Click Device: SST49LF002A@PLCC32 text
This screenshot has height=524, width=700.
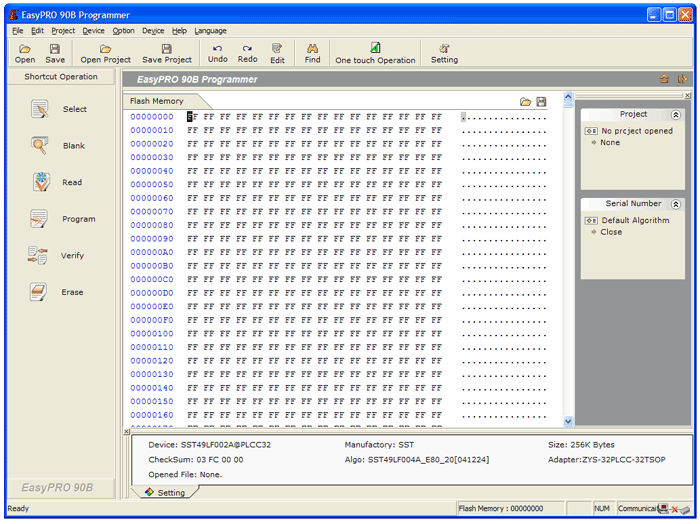[x=209, y=445]
